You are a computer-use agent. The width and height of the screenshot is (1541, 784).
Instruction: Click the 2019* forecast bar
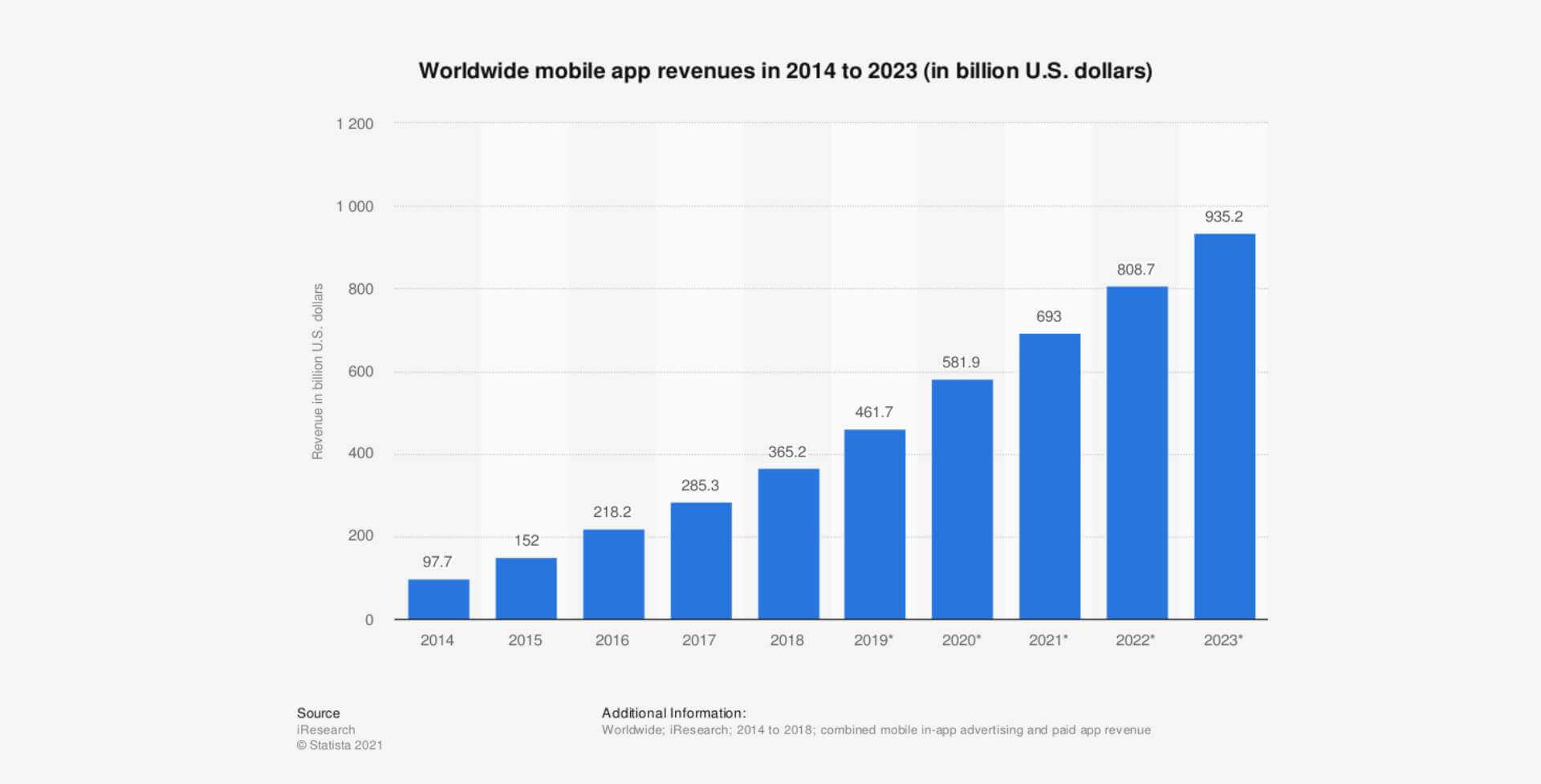pos(874,524)
